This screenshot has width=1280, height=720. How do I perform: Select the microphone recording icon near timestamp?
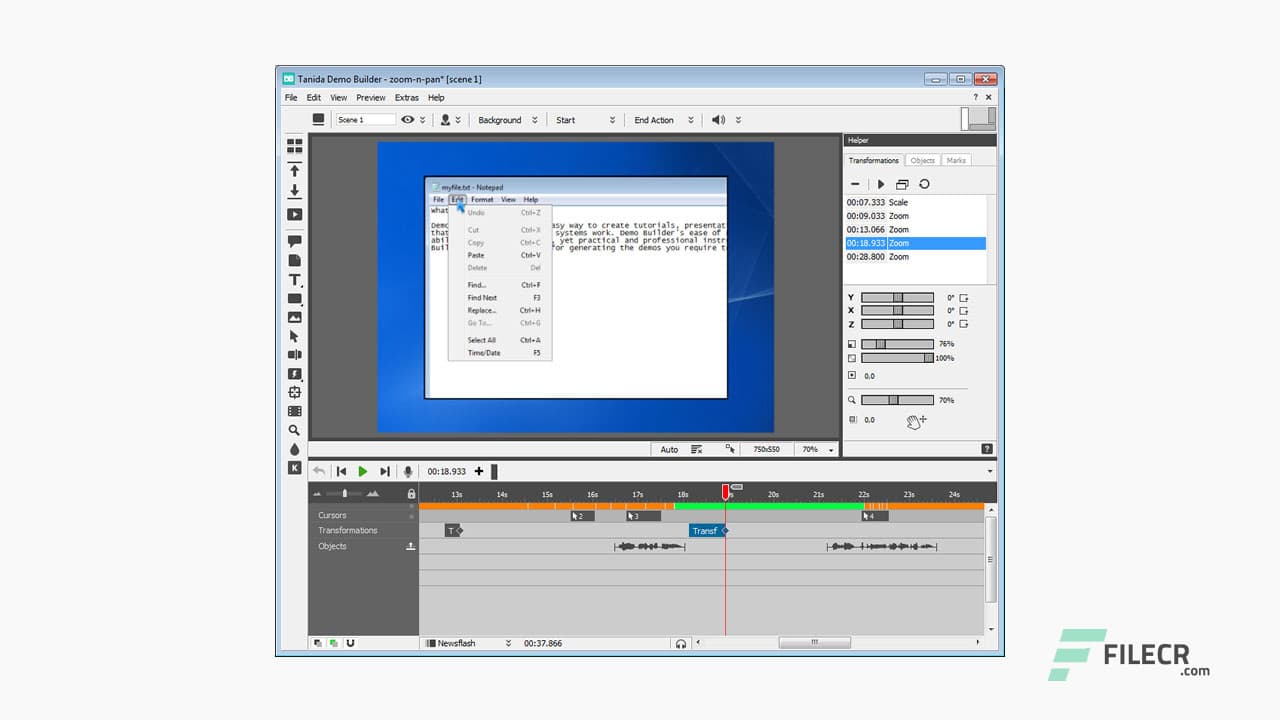pyautogui.click(x=406, y=471)
